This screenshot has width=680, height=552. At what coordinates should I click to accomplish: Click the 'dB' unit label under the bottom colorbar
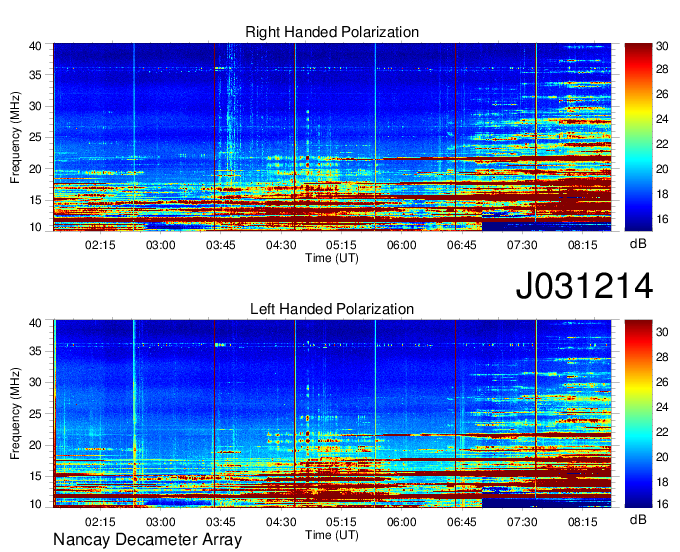638,519
